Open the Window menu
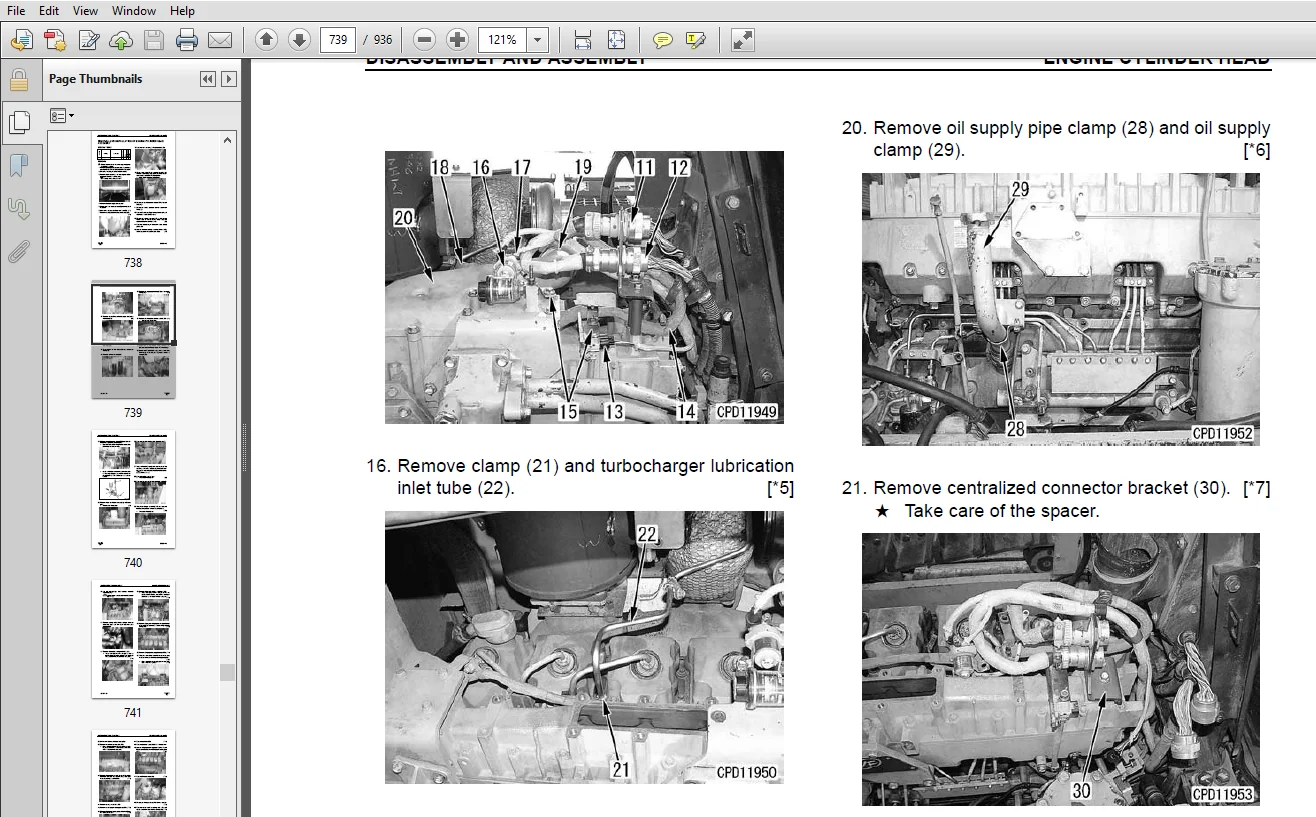This screenshot has width=1316, height=817. coord(133,10)
